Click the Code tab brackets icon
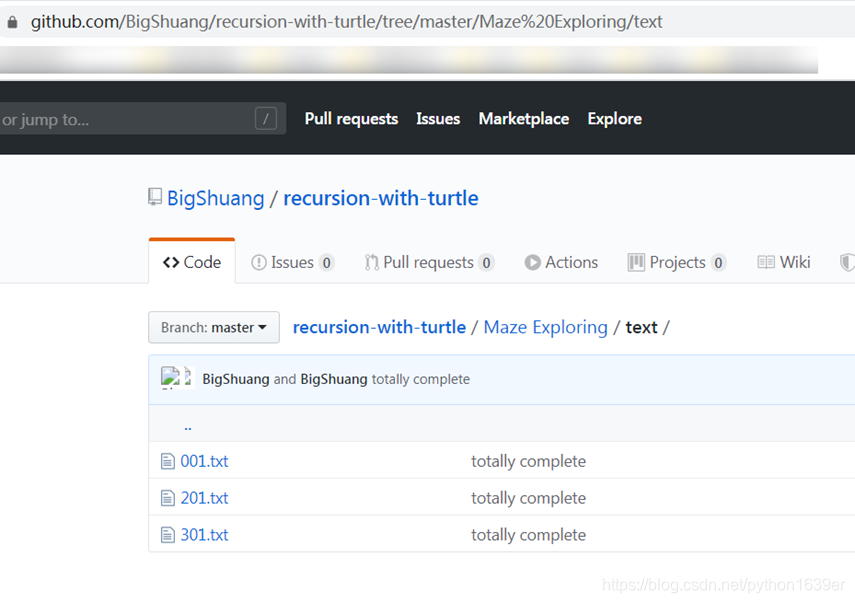 click(171, 262)
